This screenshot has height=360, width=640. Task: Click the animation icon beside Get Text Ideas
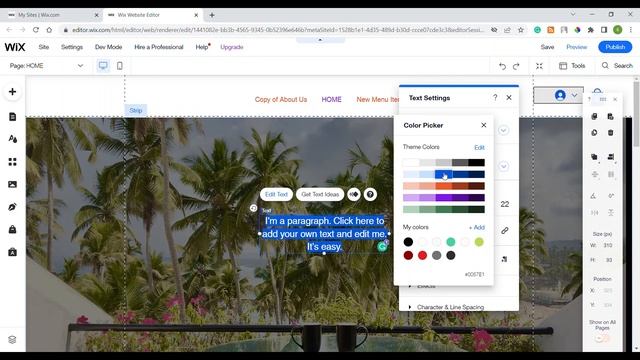tap(354, 194)
